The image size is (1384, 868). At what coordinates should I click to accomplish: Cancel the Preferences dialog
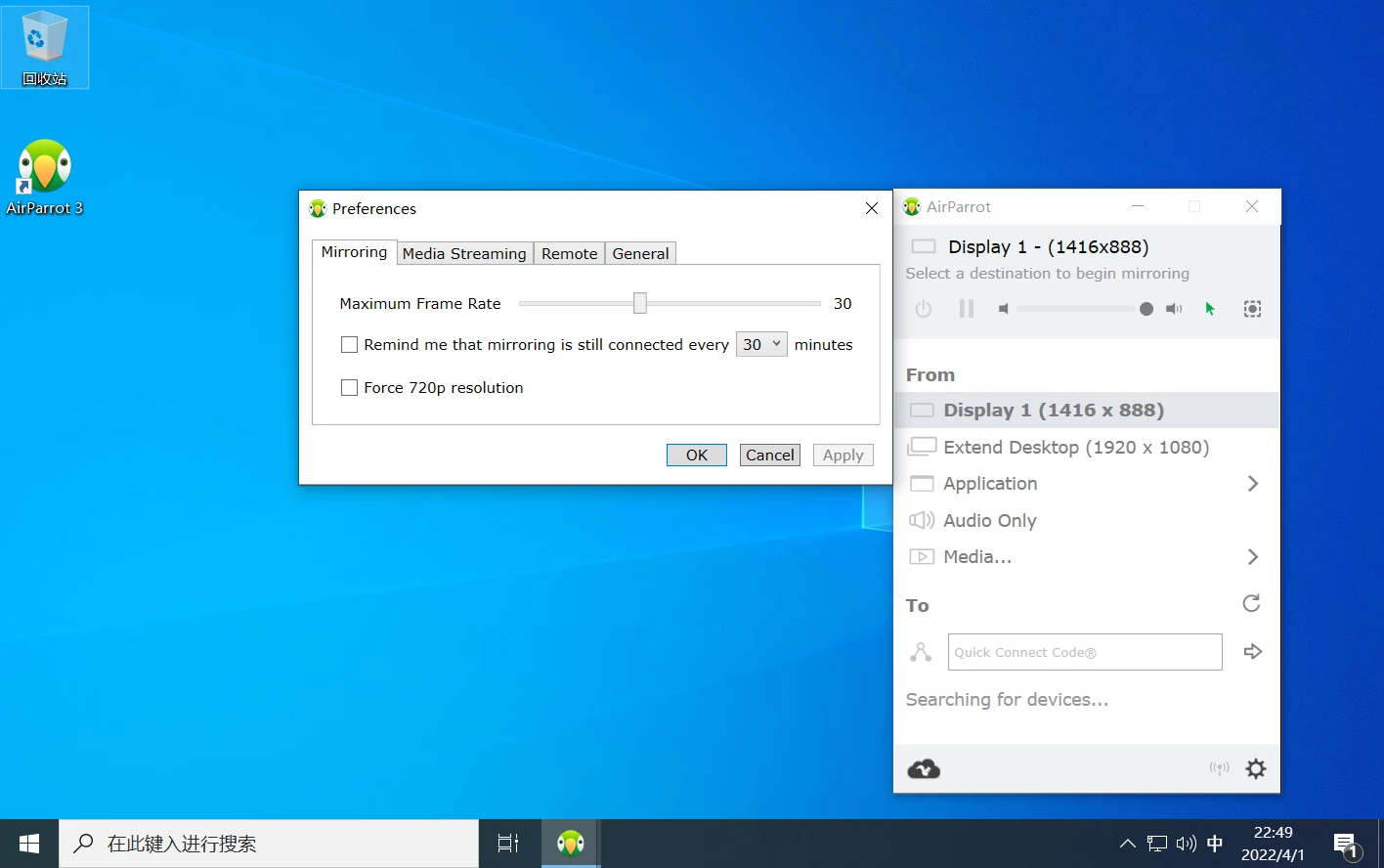click(x=769, y=456)
